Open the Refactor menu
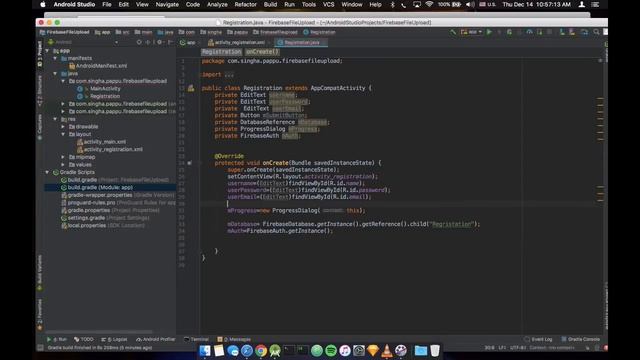Screen dimensions: 640x360 [246, 4]
